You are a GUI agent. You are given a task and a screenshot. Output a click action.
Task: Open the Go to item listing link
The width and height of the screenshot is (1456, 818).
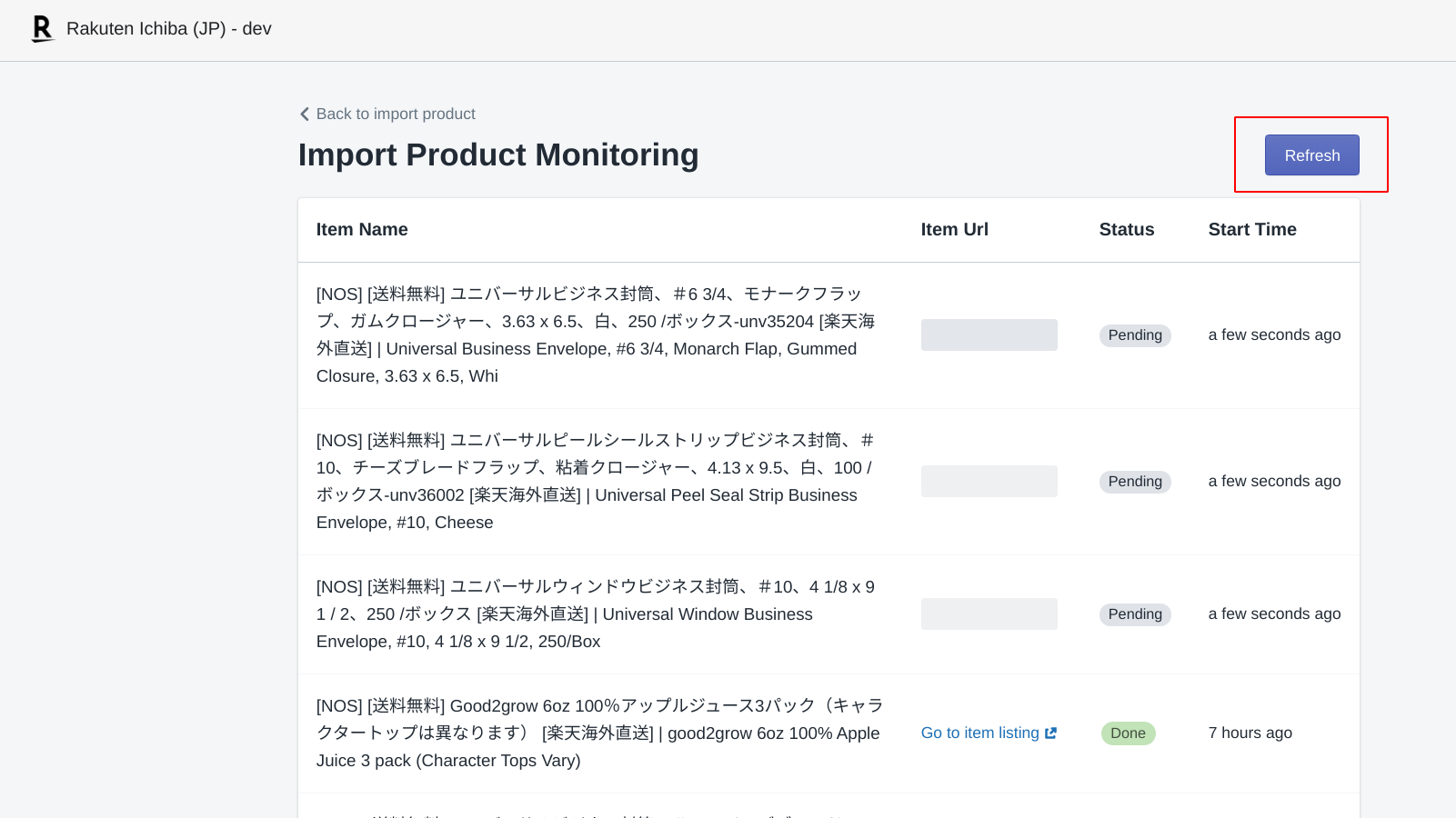tap(979, 733)
